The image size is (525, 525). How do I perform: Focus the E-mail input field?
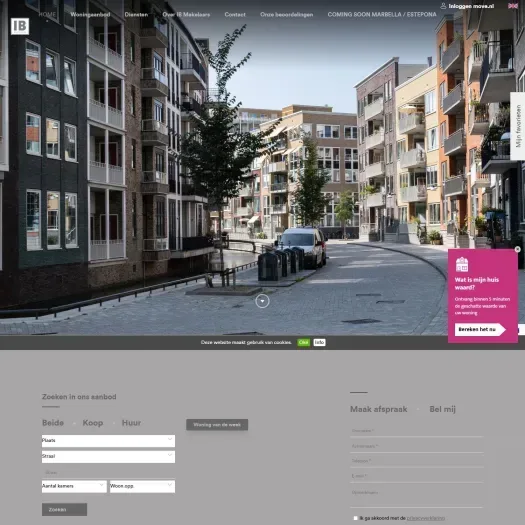417,476
